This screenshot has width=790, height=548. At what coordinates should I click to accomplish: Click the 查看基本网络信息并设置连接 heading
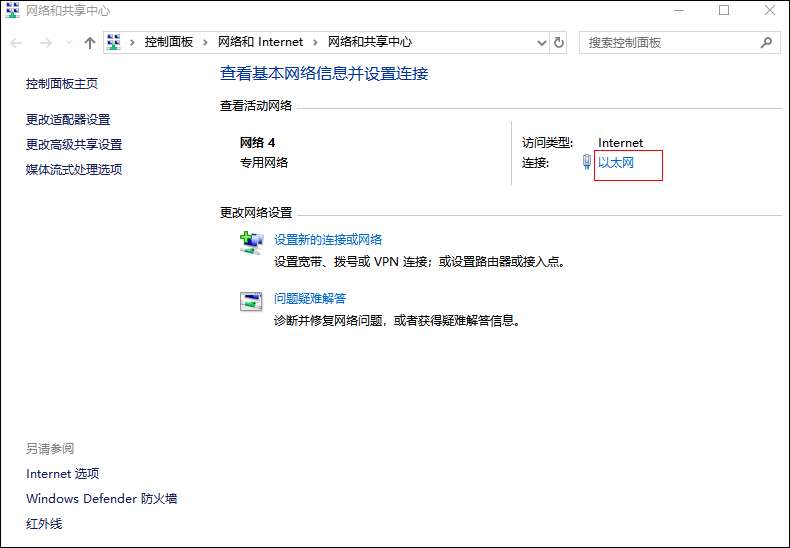coord(324,74)
